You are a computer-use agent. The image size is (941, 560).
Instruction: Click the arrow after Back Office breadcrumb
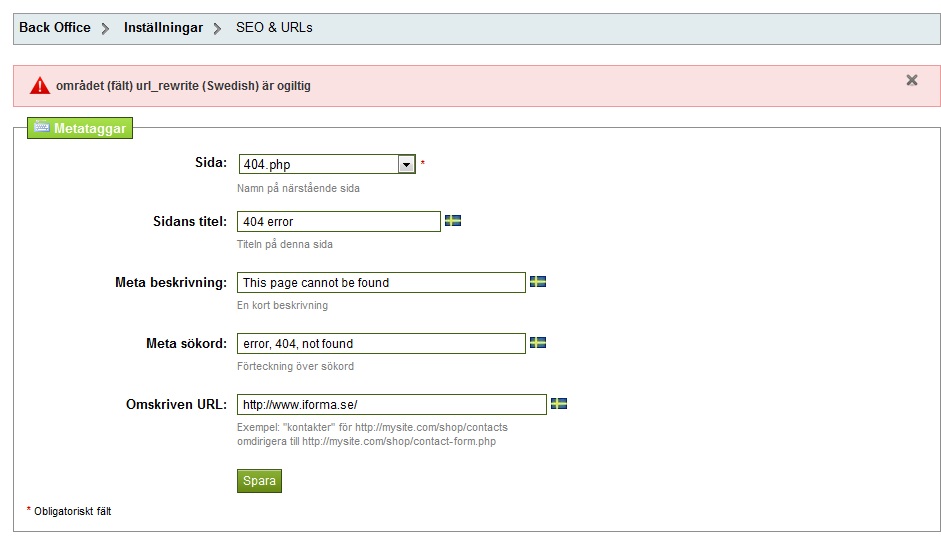[x=105, y=28]
